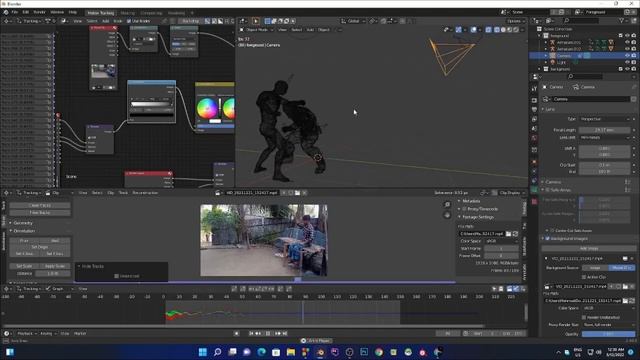Click Focal Length field
Viewport: 640px width, 360px height.
pos(604,130)
